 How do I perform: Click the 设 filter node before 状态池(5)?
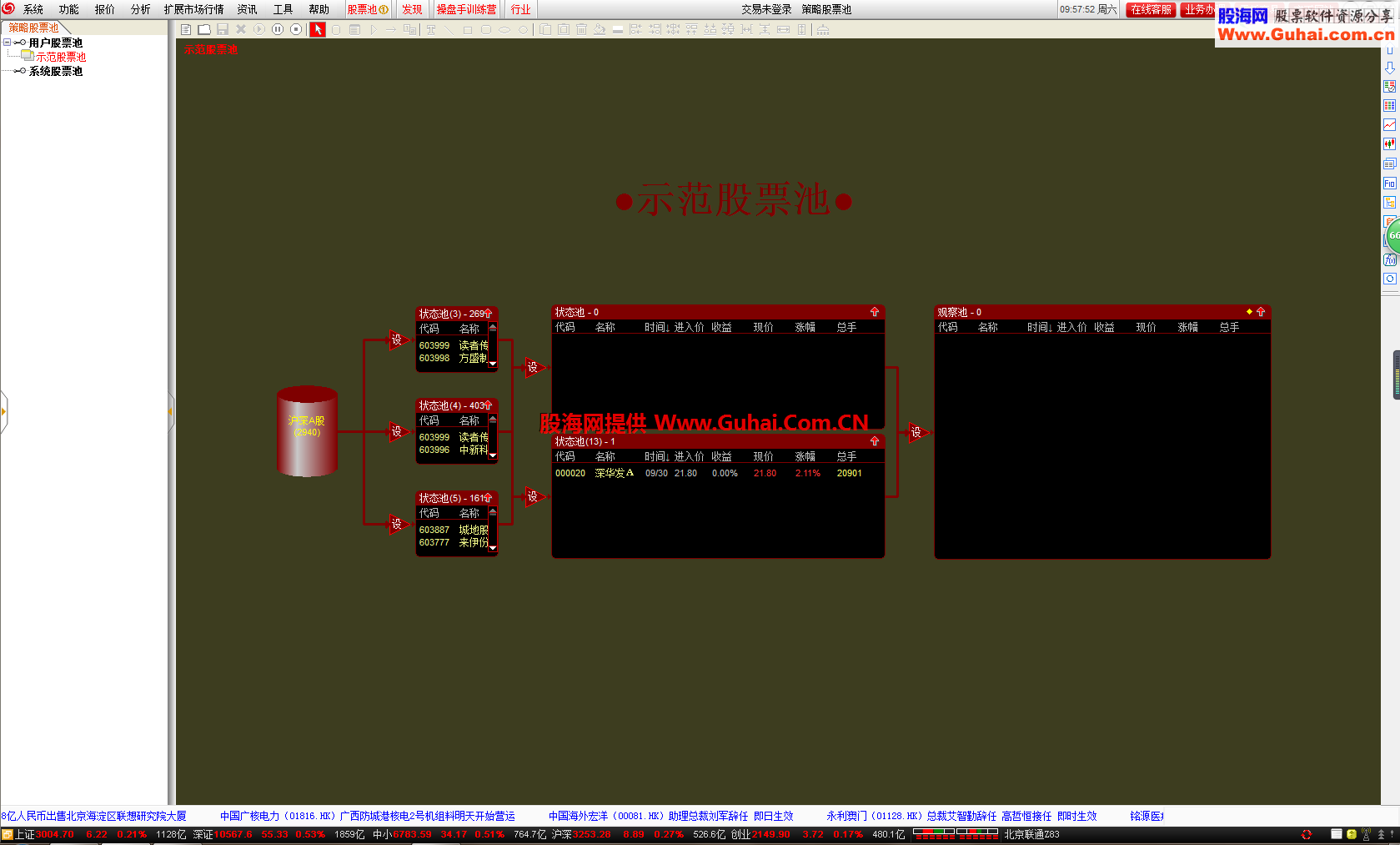pos(398,524)
